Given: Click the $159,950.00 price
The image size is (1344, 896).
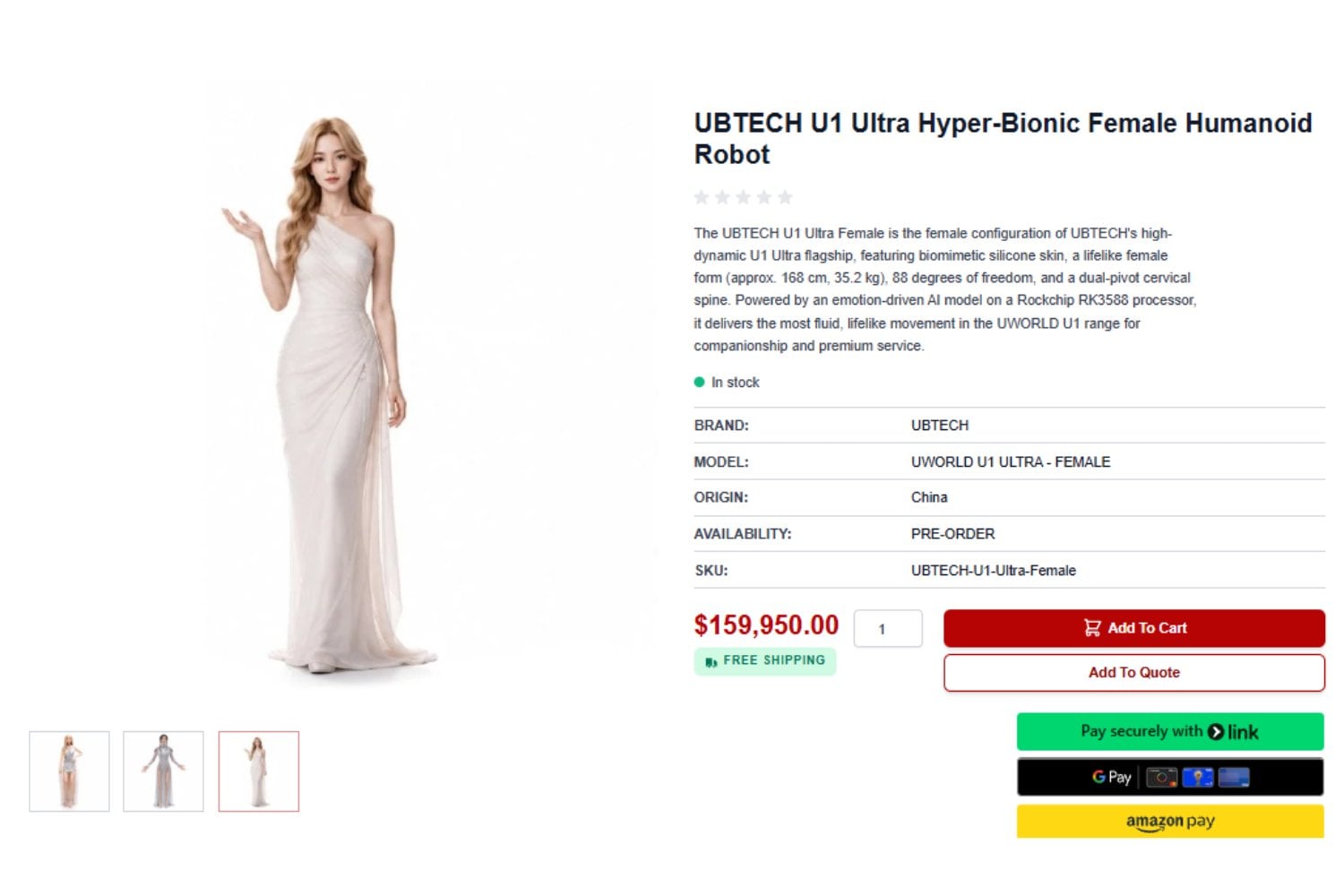Looking at the screenshot, I should pos(766,625).
